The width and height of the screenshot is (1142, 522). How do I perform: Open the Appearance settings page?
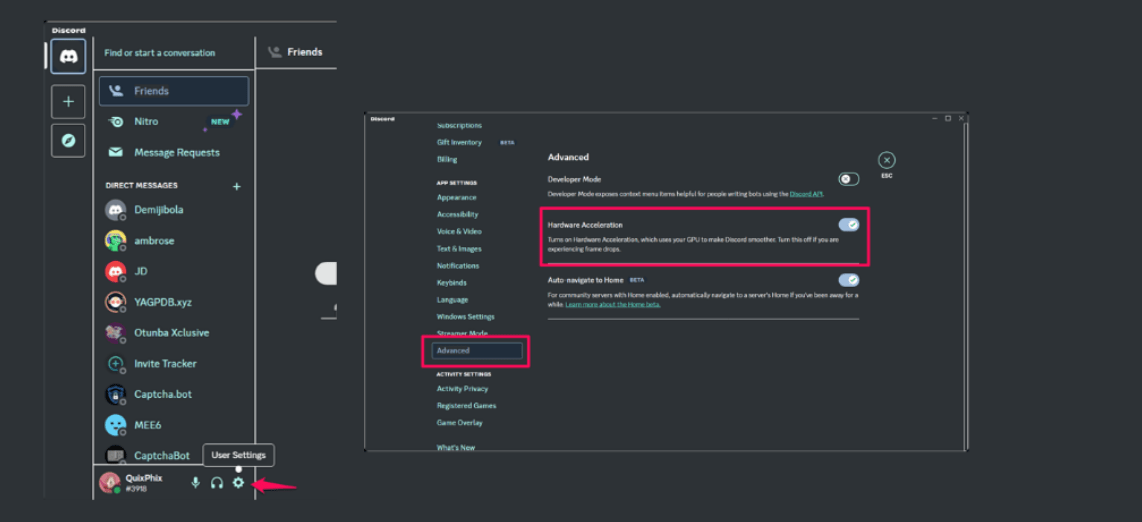click(x=456, y=197)
